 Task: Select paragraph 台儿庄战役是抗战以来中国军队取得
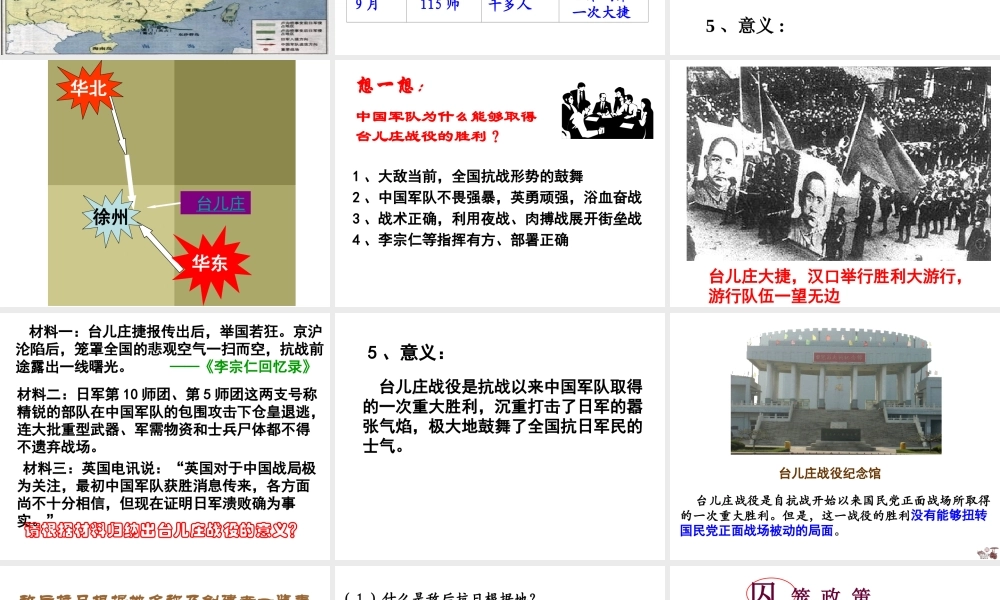pyautogui.click(x=503, y=416)
